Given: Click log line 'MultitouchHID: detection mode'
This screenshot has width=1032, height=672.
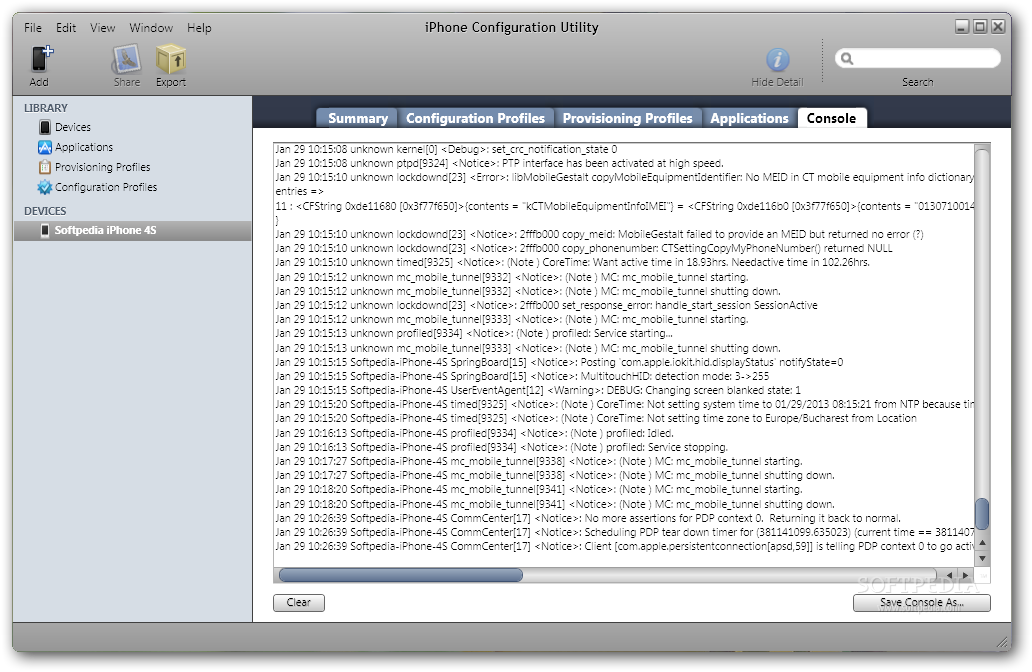Looking at the screenshot, I should click(522, 376).
